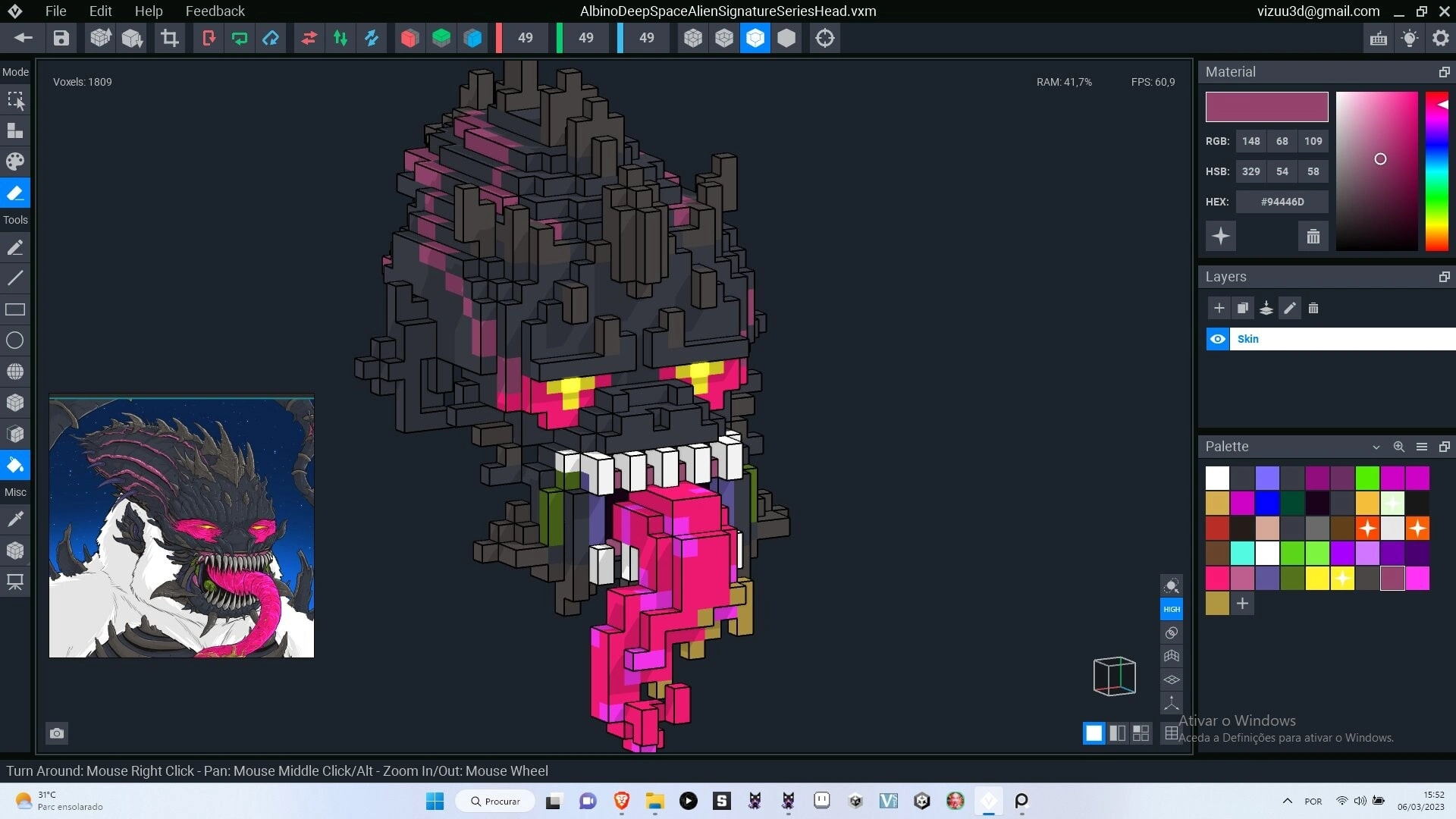Click the presentation screen icon in Misc

click(x=15, y=582)
